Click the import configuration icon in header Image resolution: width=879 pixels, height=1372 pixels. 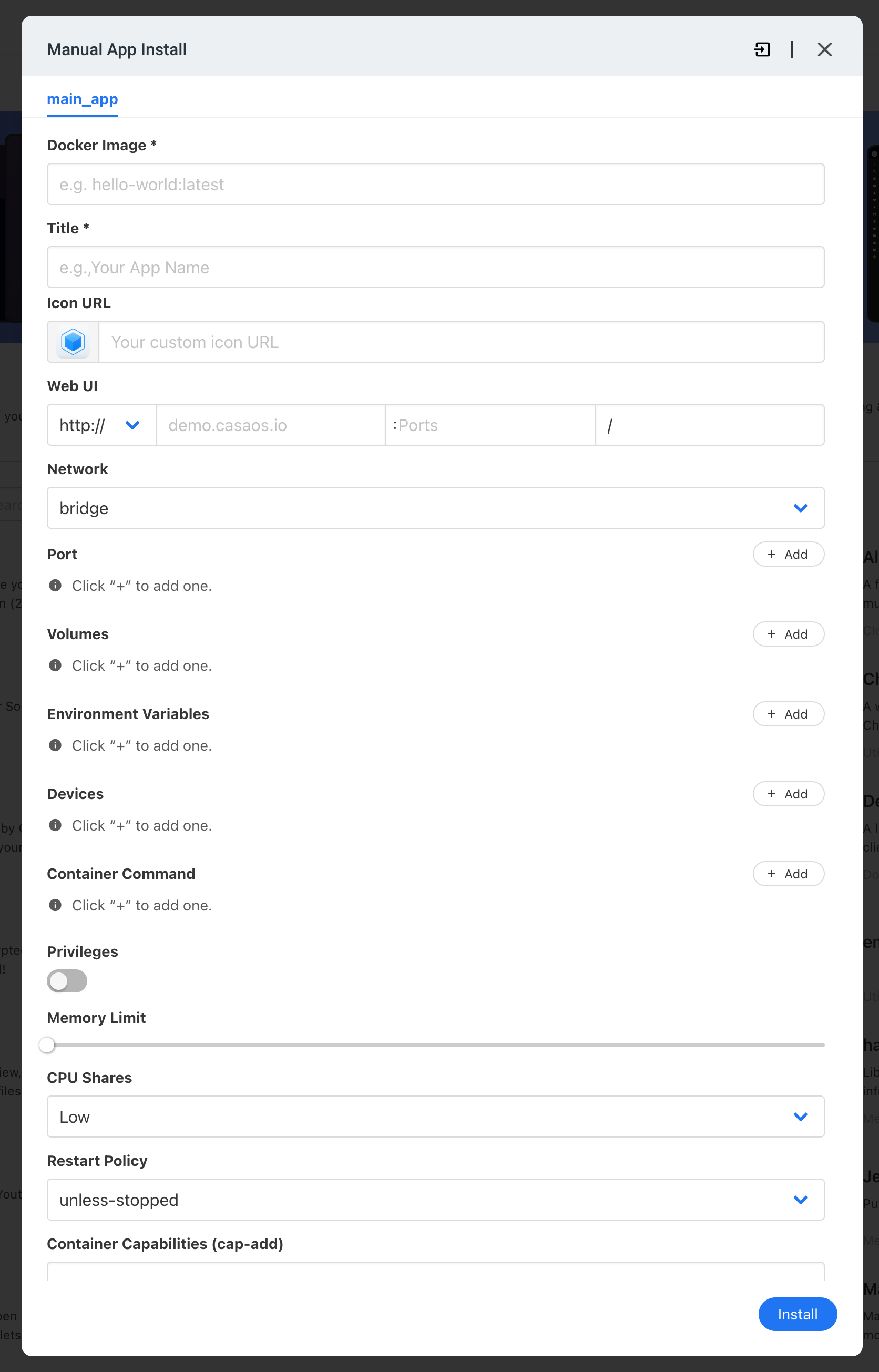click(x=761, y=49)
